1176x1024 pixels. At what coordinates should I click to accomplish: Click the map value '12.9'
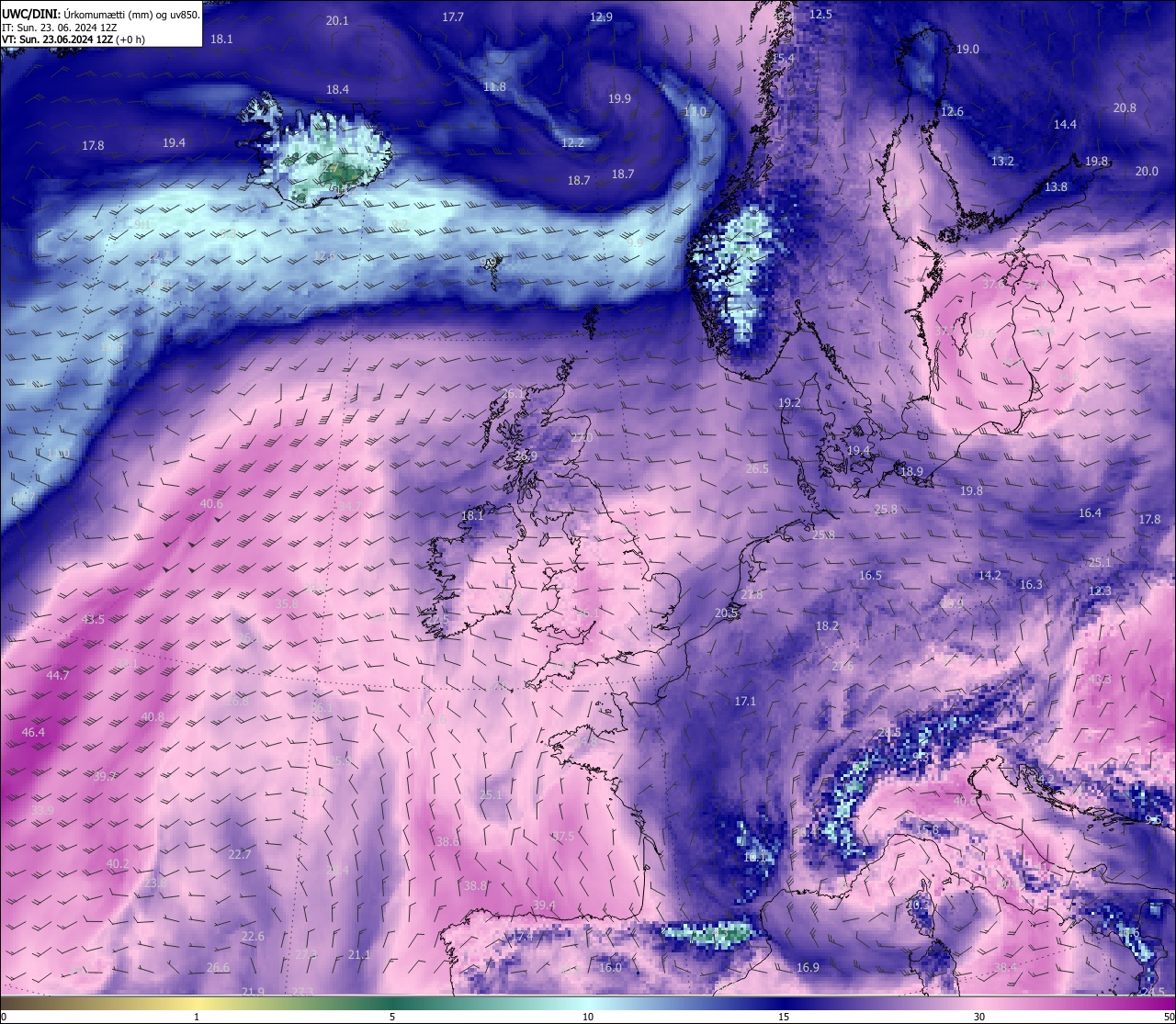601,17
